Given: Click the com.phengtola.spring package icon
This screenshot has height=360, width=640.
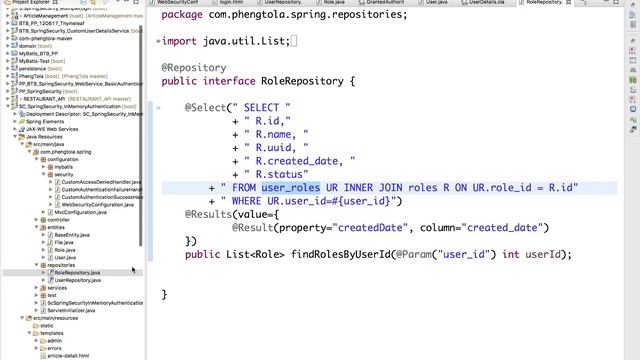Looking at the screenshot, I should [36, 152].
